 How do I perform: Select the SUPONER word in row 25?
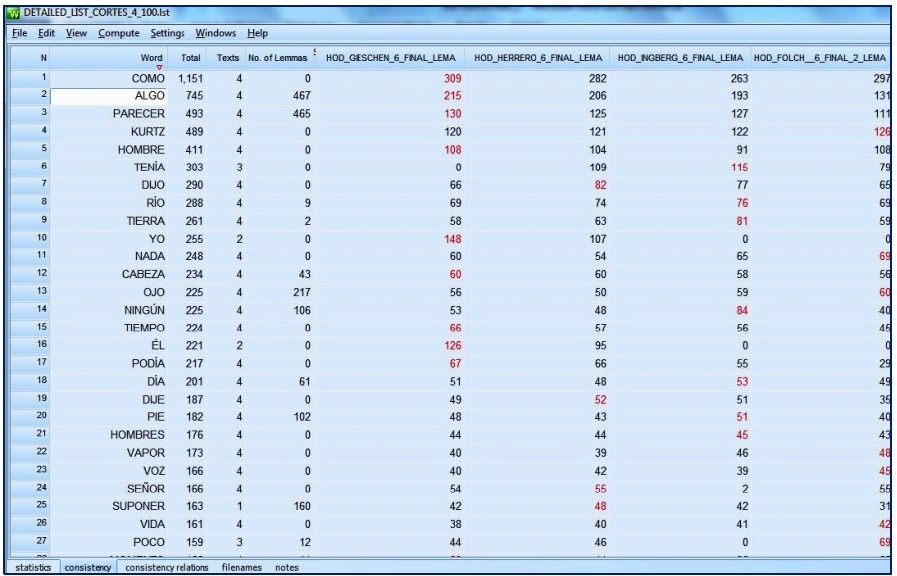point(138,504)
